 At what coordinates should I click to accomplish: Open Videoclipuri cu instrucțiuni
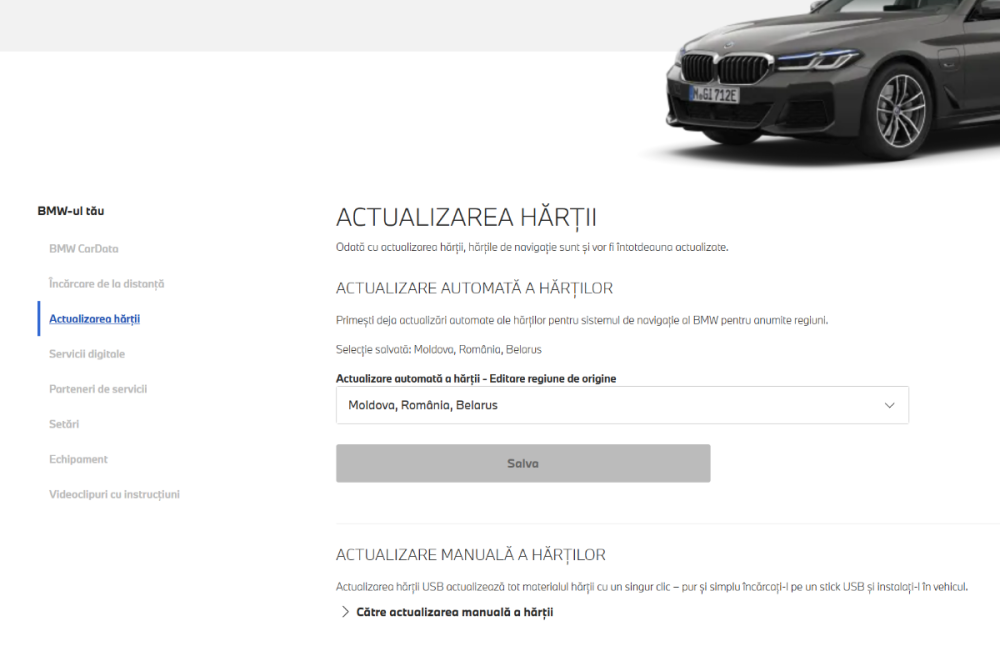click(x=114, y=494)
